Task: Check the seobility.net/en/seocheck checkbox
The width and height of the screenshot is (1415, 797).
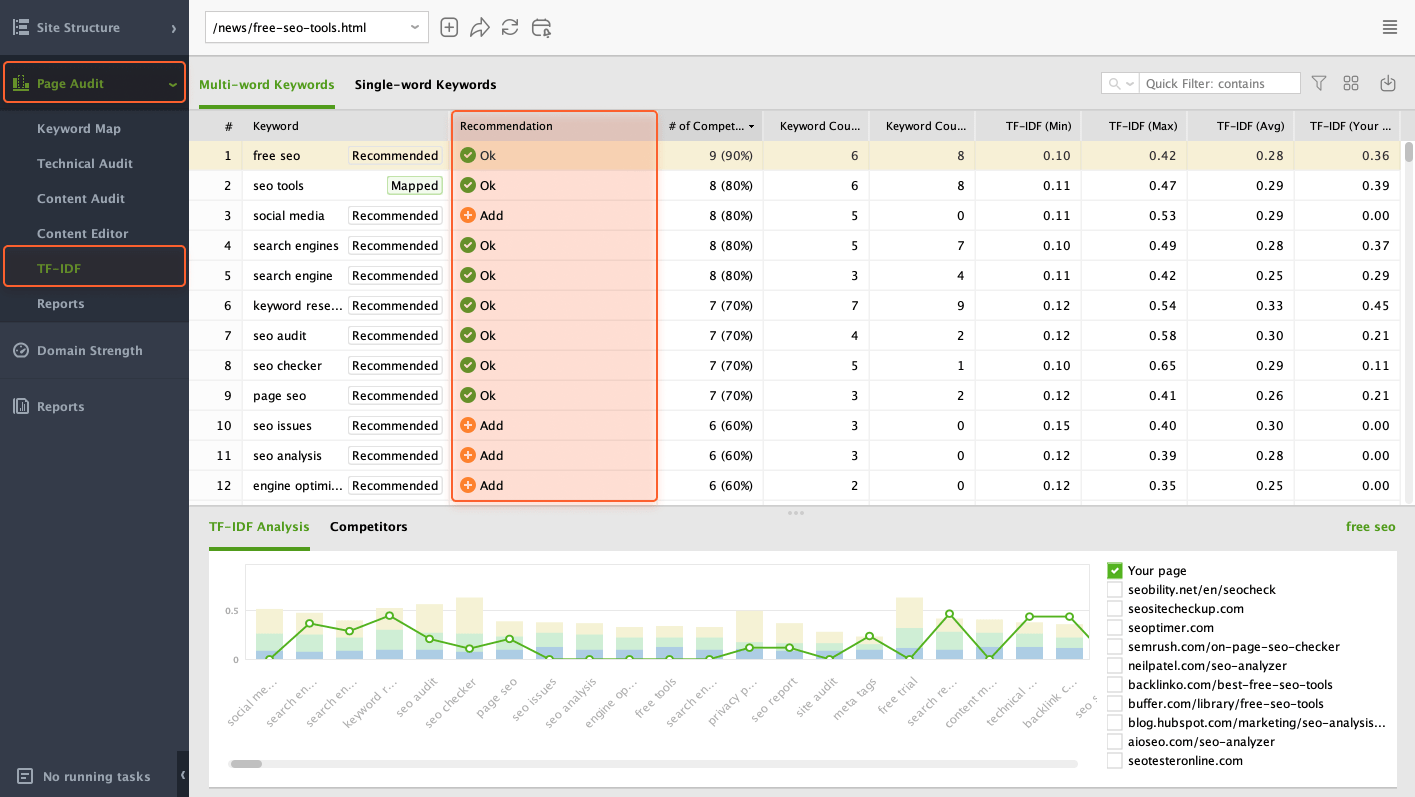Action: [1115, 590]
